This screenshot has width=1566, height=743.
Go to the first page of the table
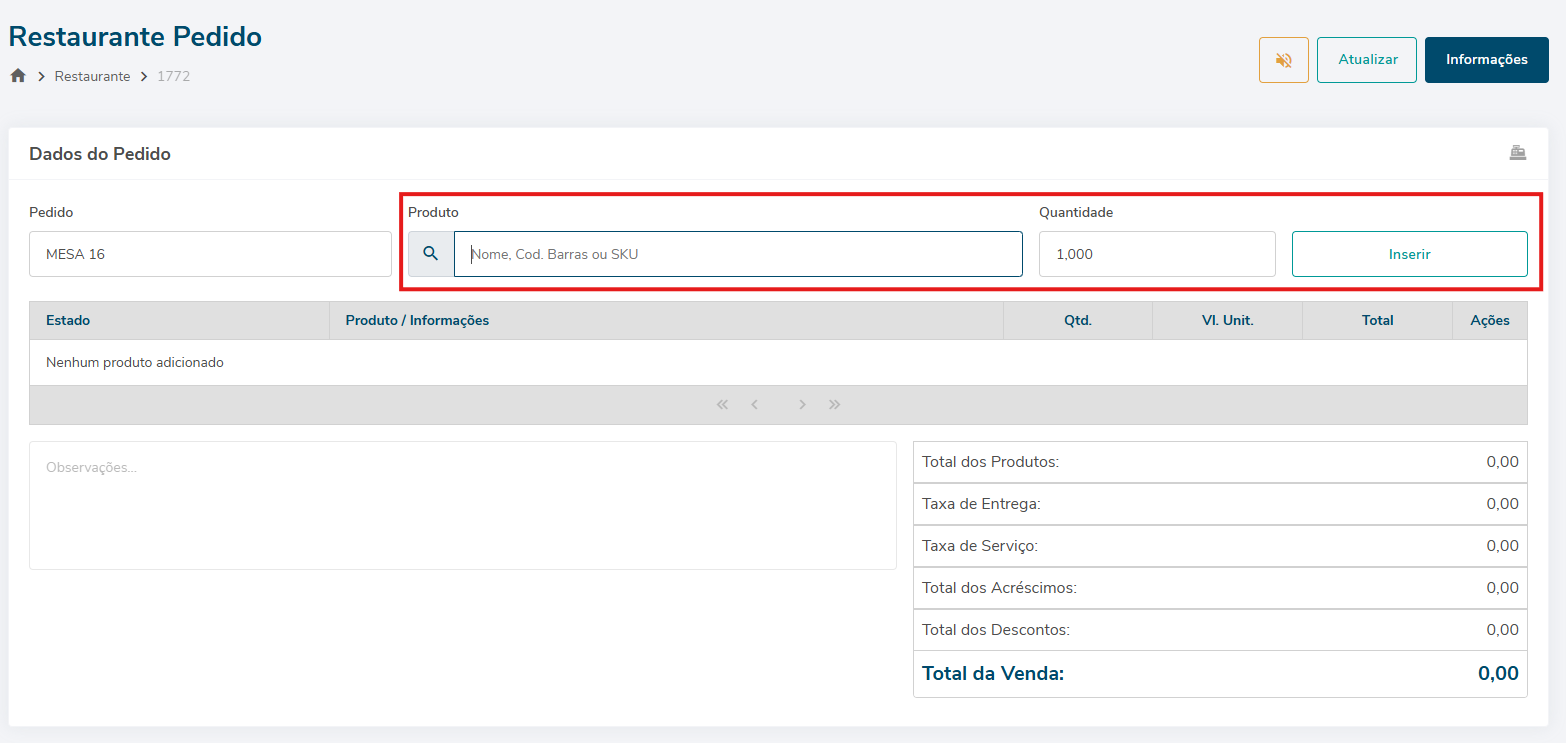pos(722,405)
